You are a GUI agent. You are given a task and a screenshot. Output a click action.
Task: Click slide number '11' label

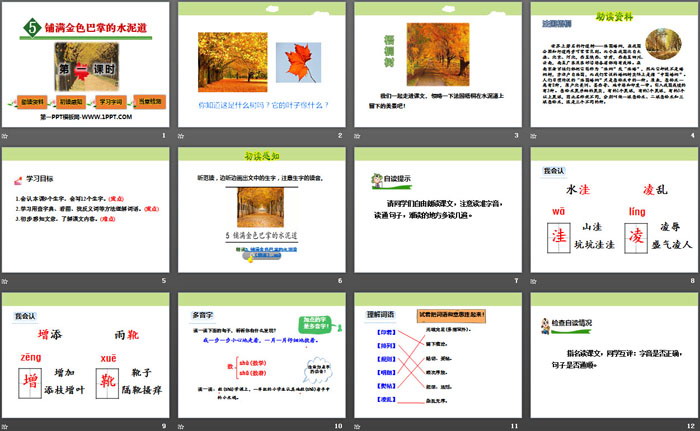[515, 427]
